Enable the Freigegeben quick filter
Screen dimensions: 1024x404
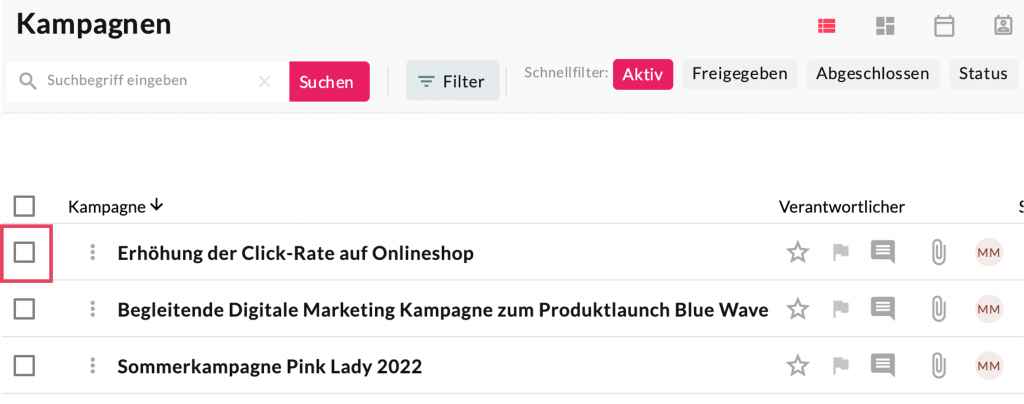(740, 74)
